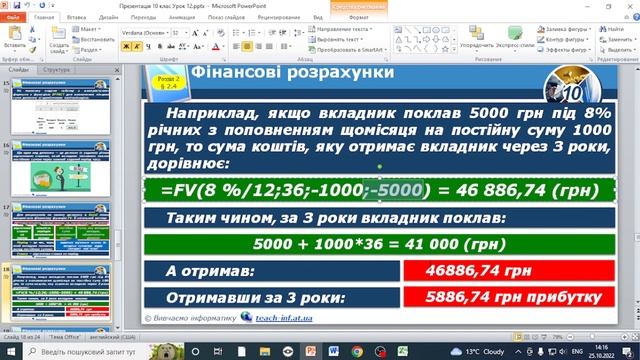
Task: Toggle Center text alignment
Action: tap(247, 47)
